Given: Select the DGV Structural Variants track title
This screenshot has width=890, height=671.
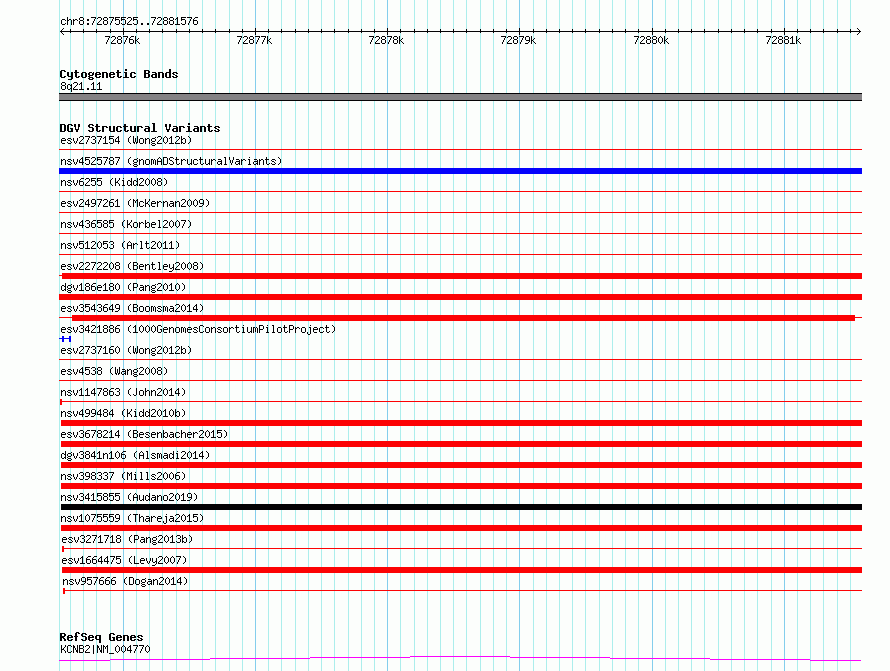Looking at the screenshot, I should [x=140, y=128].
